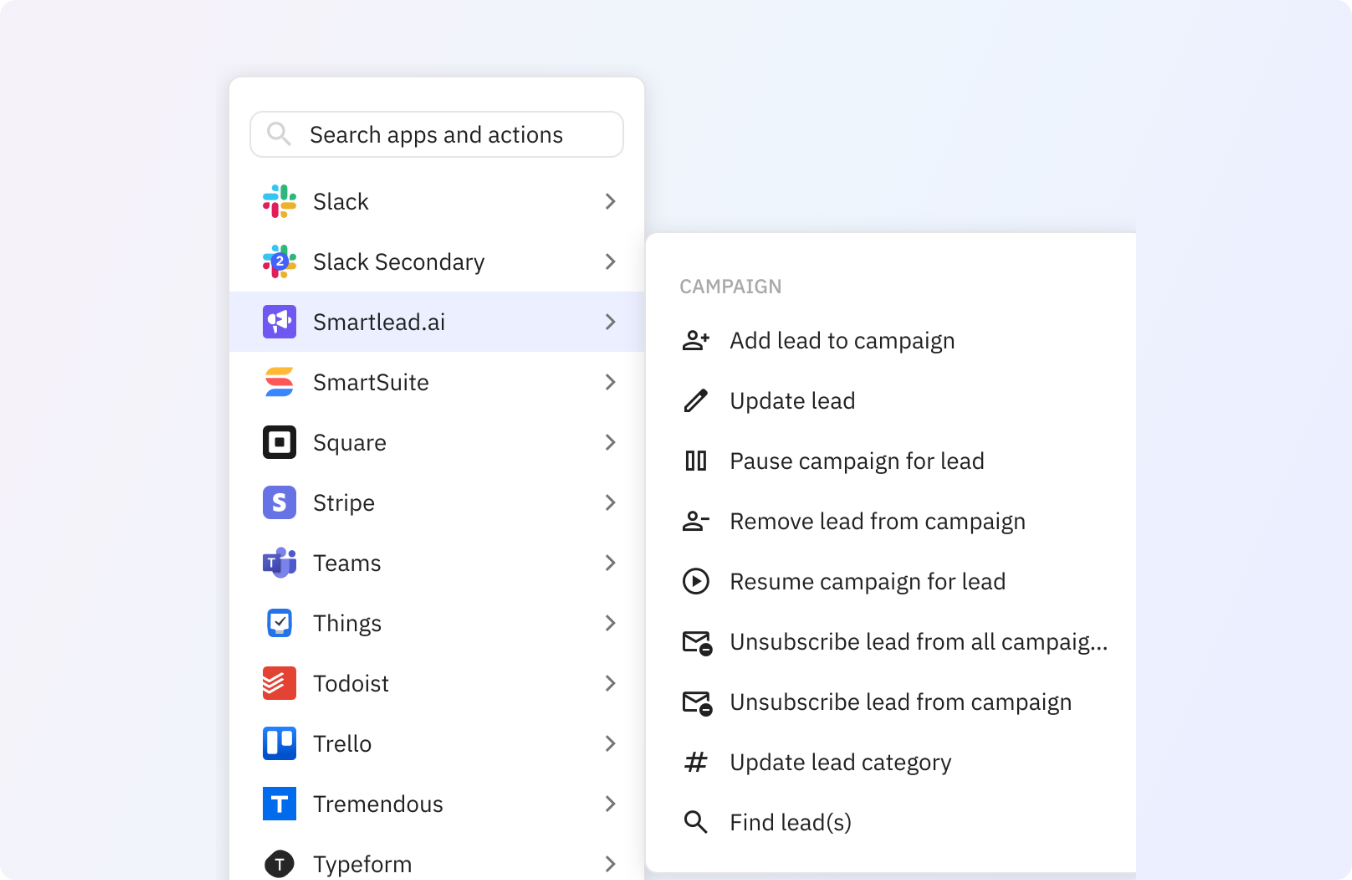The image size is (1352, 880).
Task: Open the Slack app entry
Action: pos(436,201)
